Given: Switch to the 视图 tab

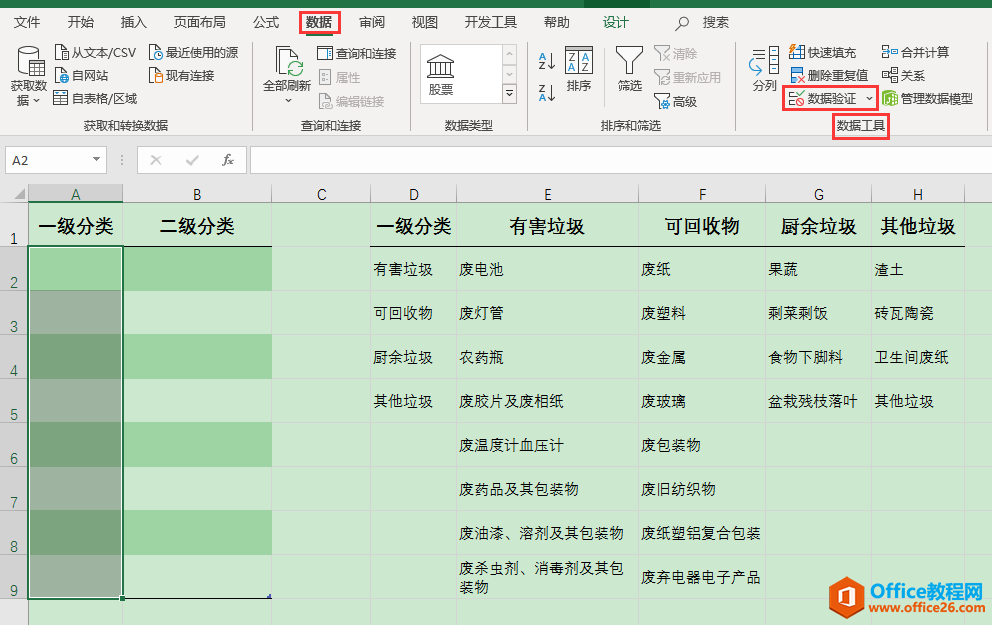Looking at the screenshot, I should 425,23.
